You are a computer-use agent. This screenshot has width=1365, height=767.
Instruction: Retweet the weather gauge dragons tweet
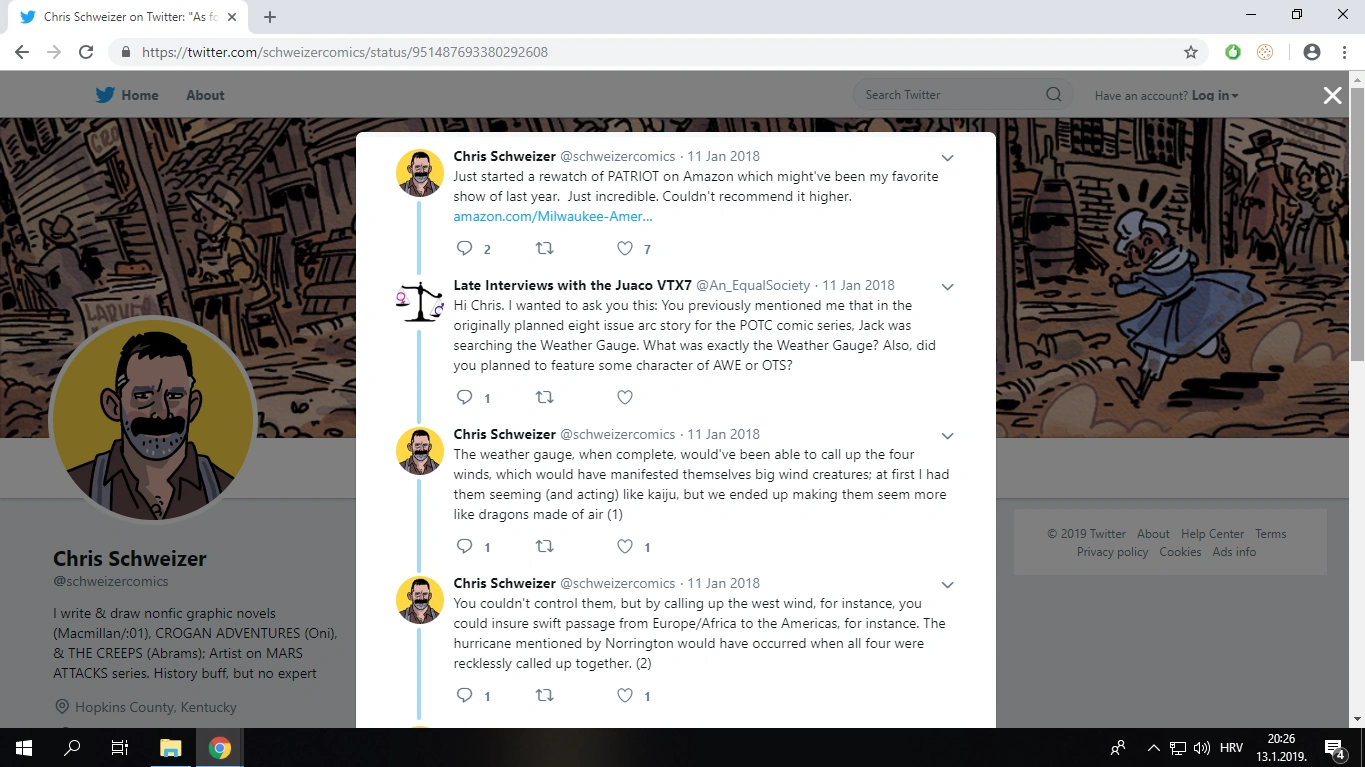545,546
